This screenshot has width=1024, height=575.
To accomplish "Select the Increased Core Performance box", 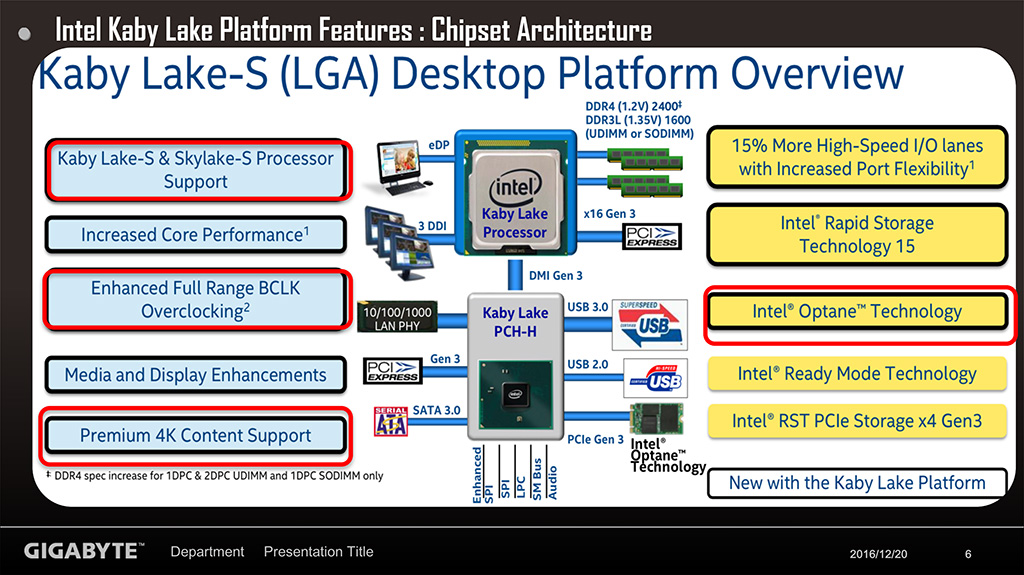I will (x=195, y=235).
